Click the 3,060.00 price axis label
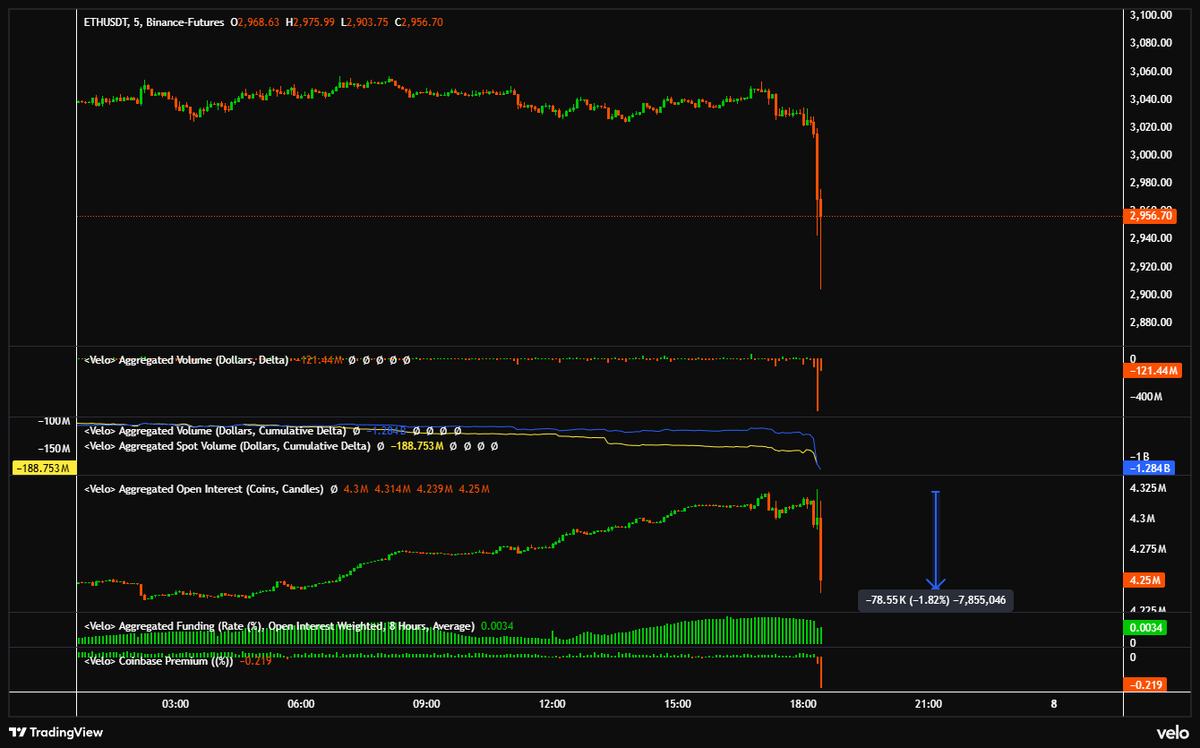 pos(1150,71)
